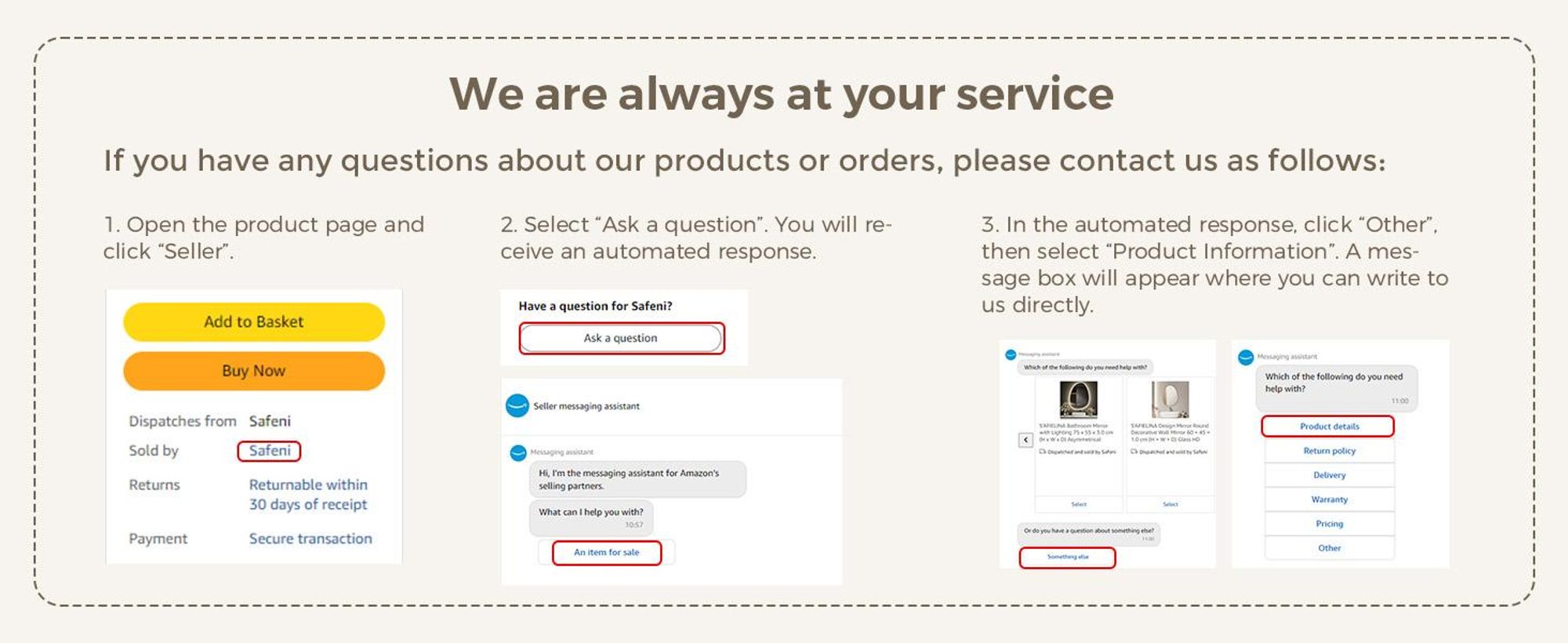
Task: Click the orange Buy Now button
Action: [x=254, y=371]
